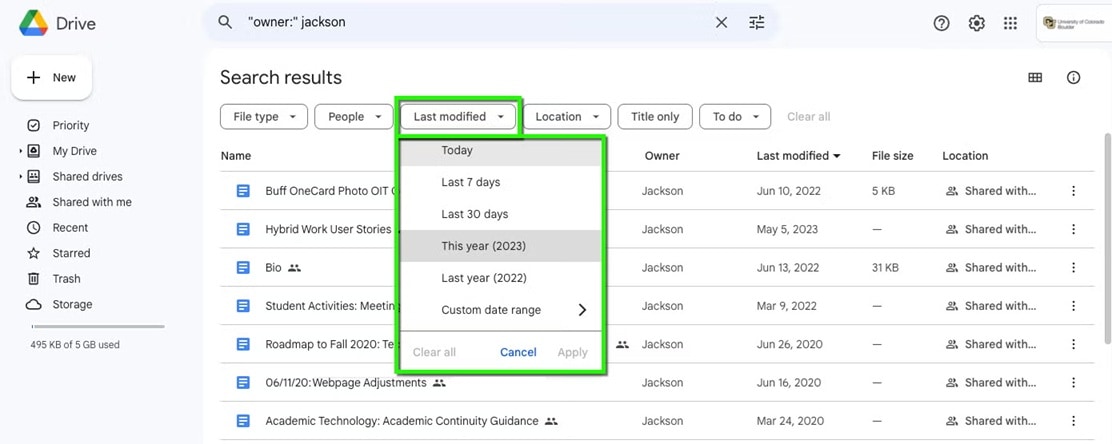Open the Google apps grid icon
Screen dimensions: 1112x444
1011,23
